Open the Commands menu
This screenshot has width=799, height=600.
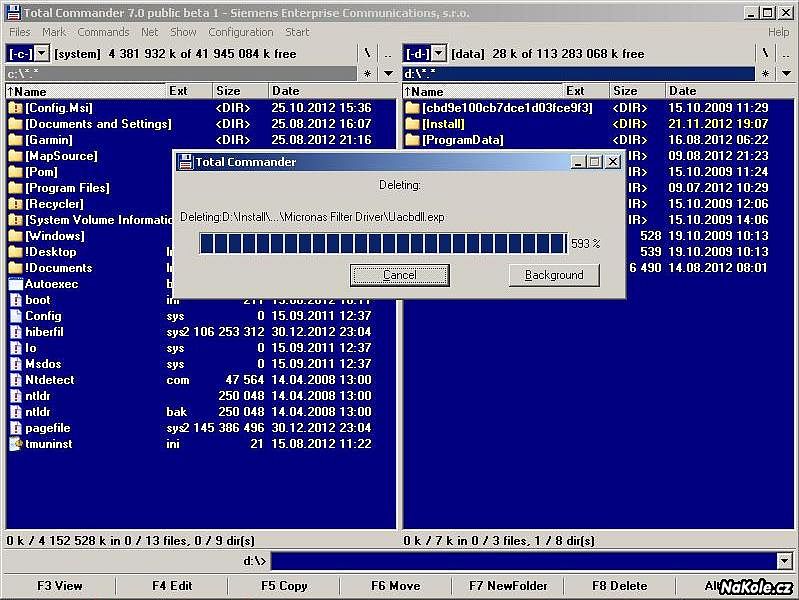coord(103,32)
